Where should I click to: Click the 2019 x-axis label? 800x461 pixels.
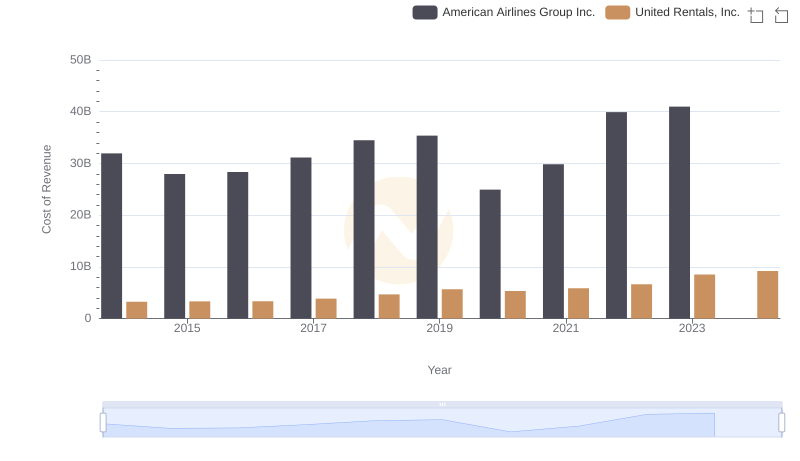click(439, 328)
